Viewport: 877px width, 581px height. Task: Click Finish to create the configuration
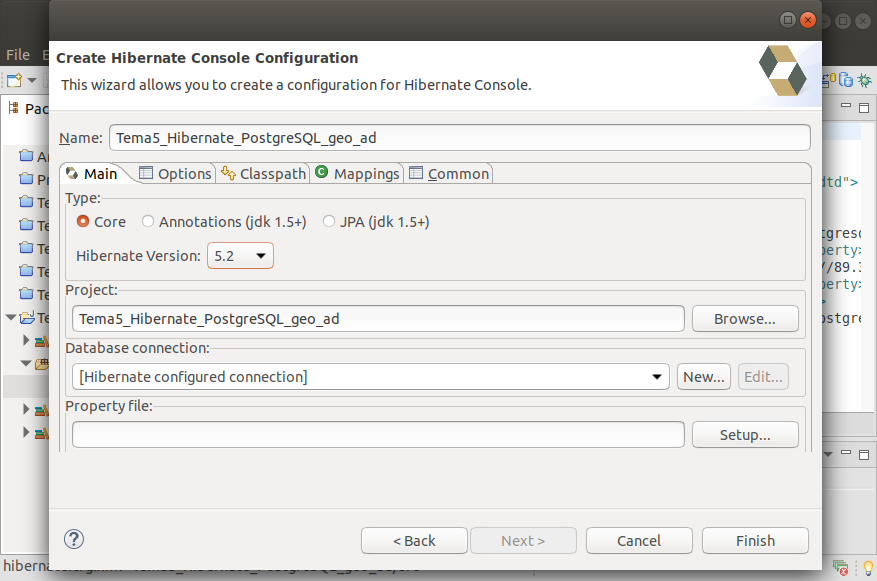755,541
